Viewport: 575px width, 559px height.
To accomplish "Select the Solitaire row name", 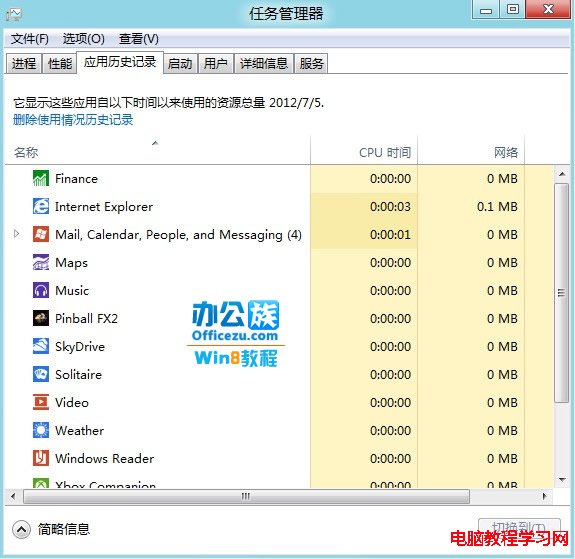I will [78, 375].
